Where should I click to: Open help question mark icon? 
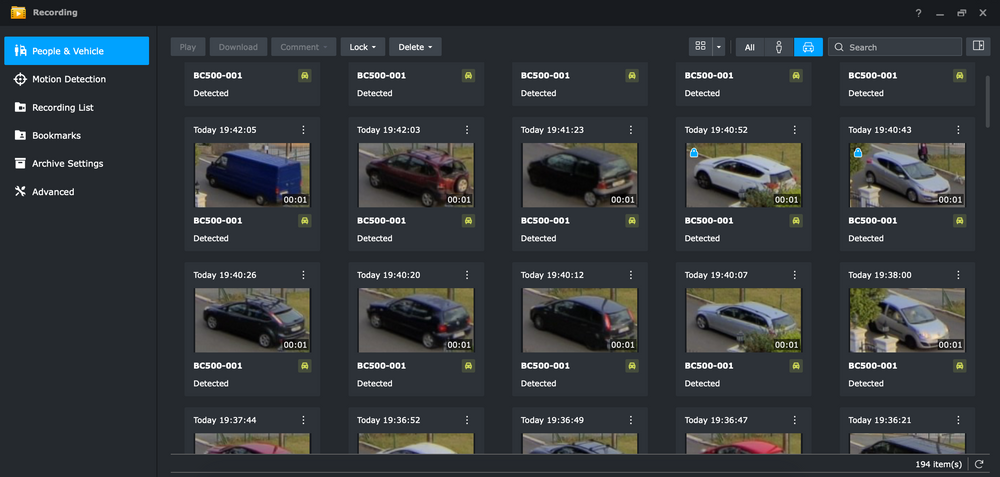coord(918,13)
